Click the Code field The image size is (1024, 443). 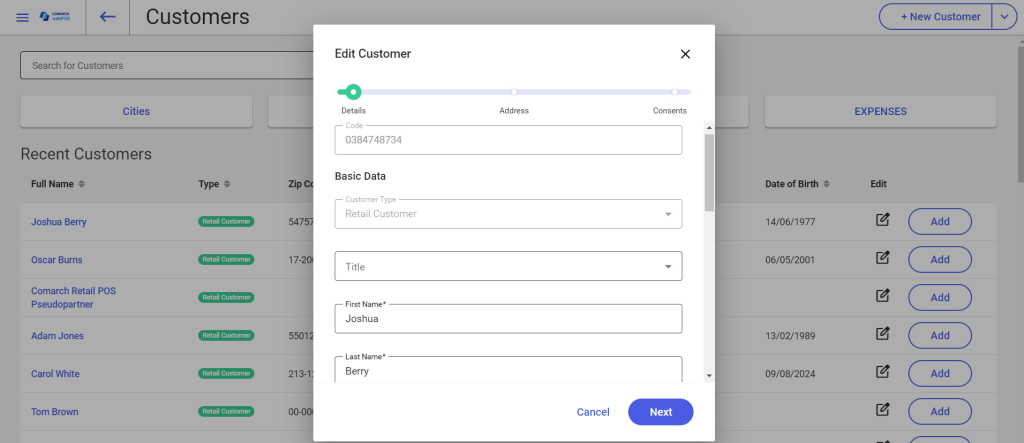pos(508,140)
